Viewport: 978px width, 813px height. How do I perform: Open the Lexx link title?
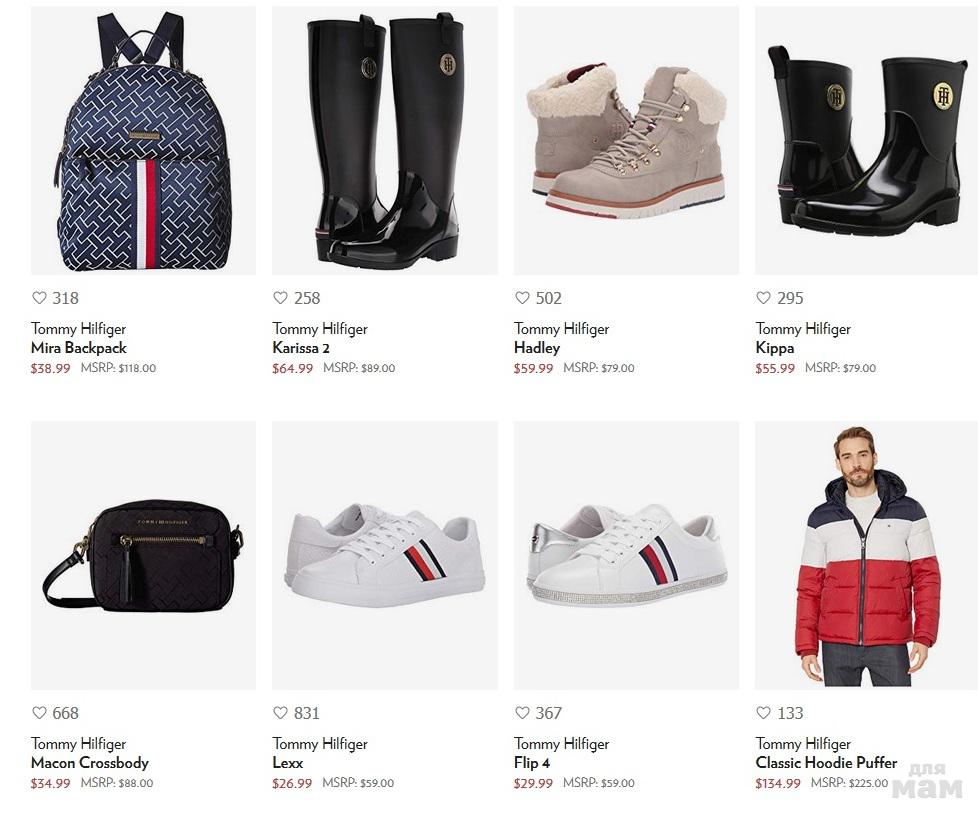click(x=288, y=762)
